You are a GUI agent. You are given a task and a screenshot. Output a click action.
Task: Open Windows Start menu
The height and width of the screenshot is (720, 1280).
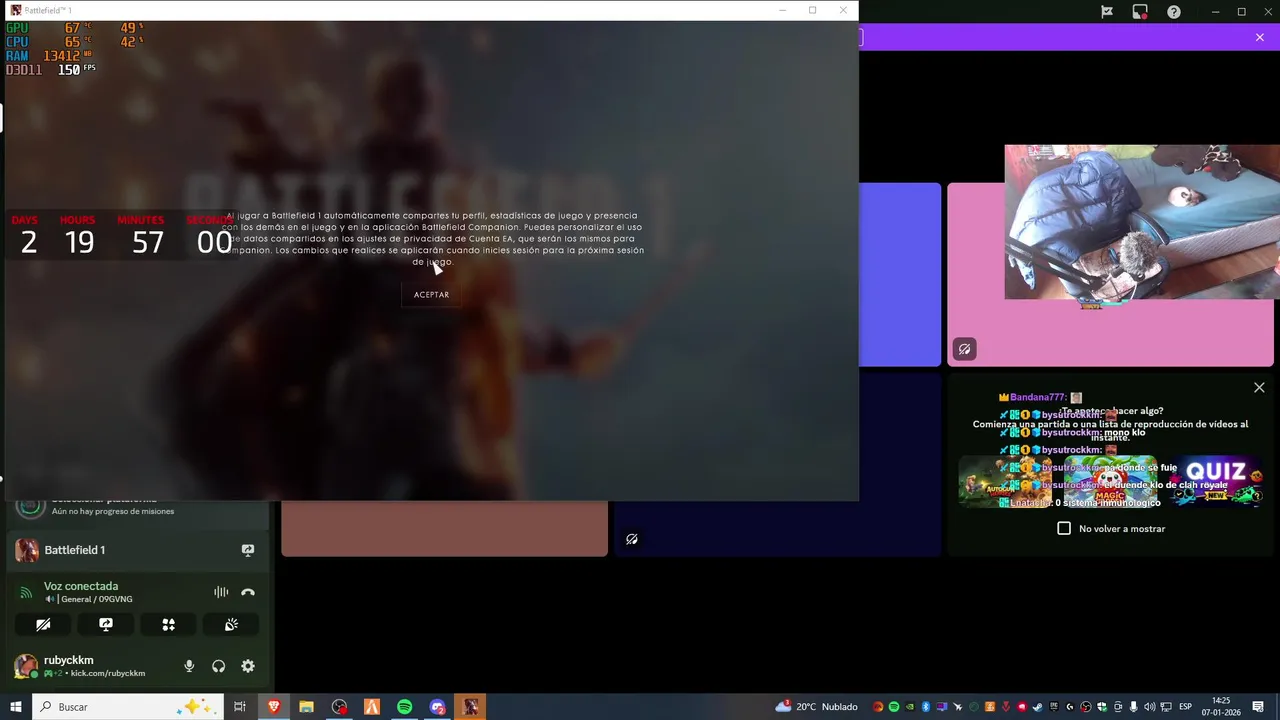point(16,707)
